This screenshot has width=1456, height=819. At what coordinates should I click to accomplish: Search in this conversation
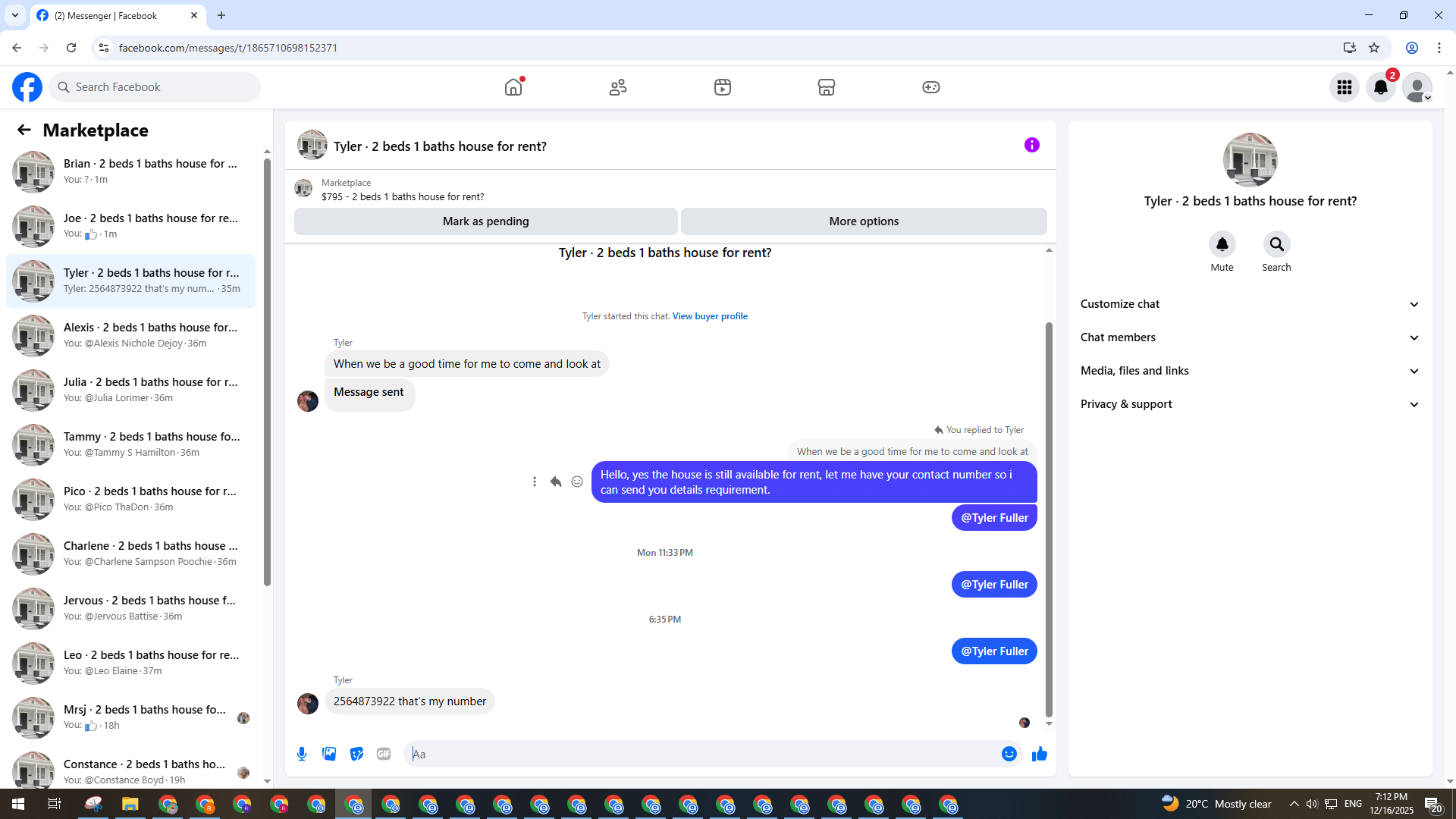tap(1277, 245)
